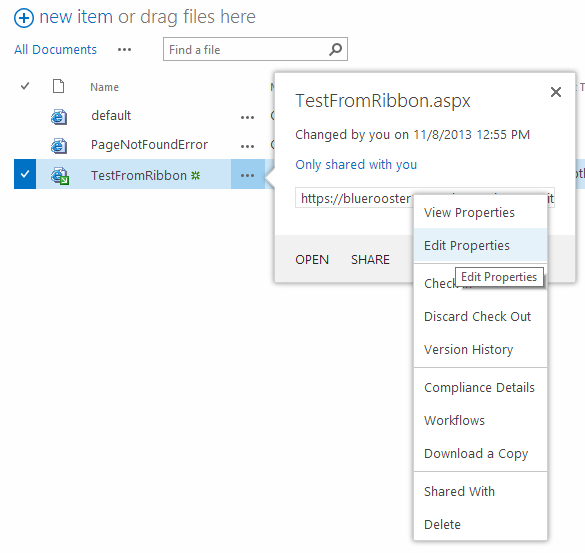Screen dimensions: 585x553
Task: Click the OPEN button in callout
Action: coord(312,260)
